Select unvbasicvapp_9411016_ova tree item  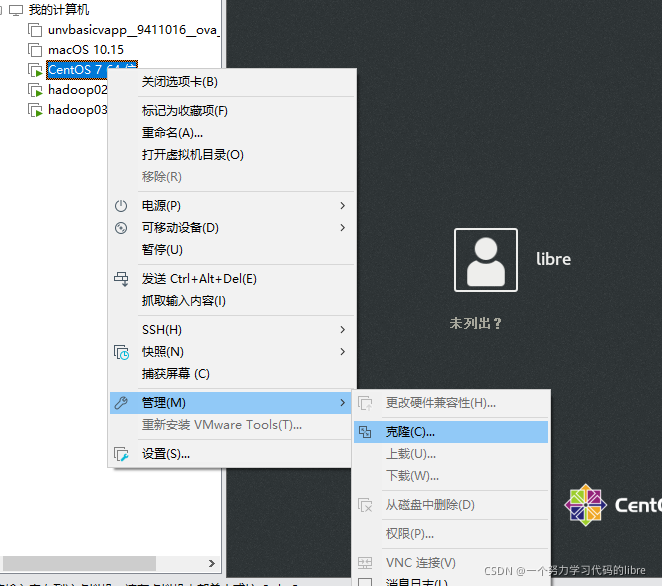click(134, 30)
